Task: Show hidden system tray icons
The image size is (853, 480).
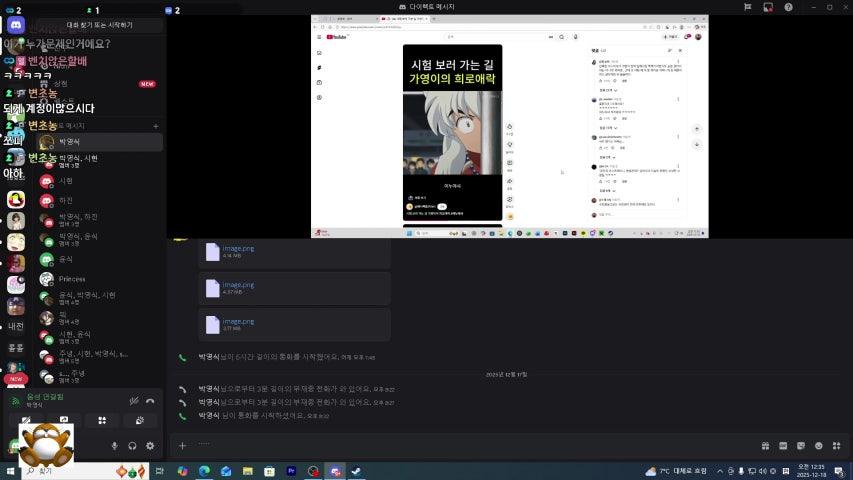Action: pos(720,471)
